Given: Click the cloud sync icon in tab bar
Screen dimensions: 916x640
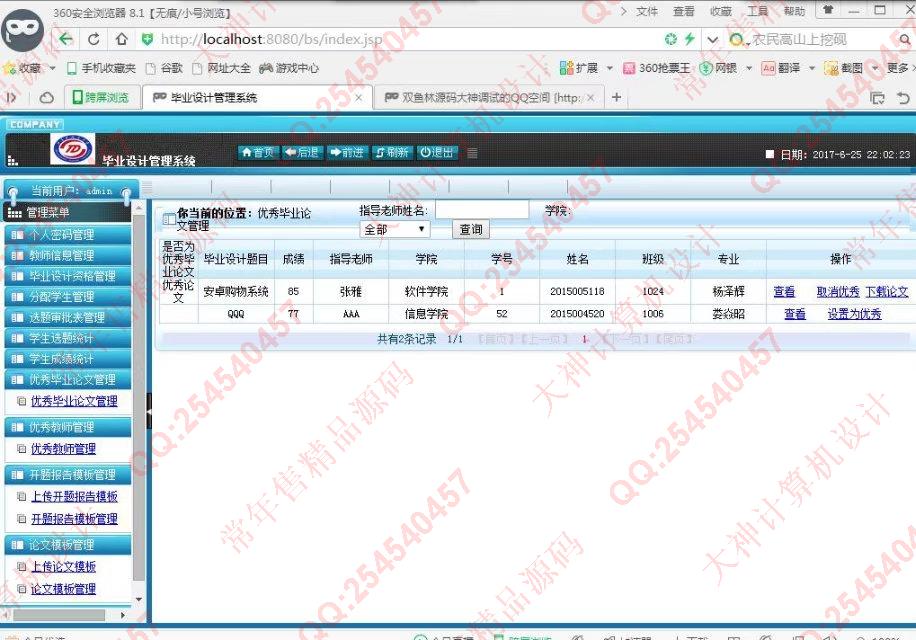Looking at the screenshot, I should click(47, 98).
